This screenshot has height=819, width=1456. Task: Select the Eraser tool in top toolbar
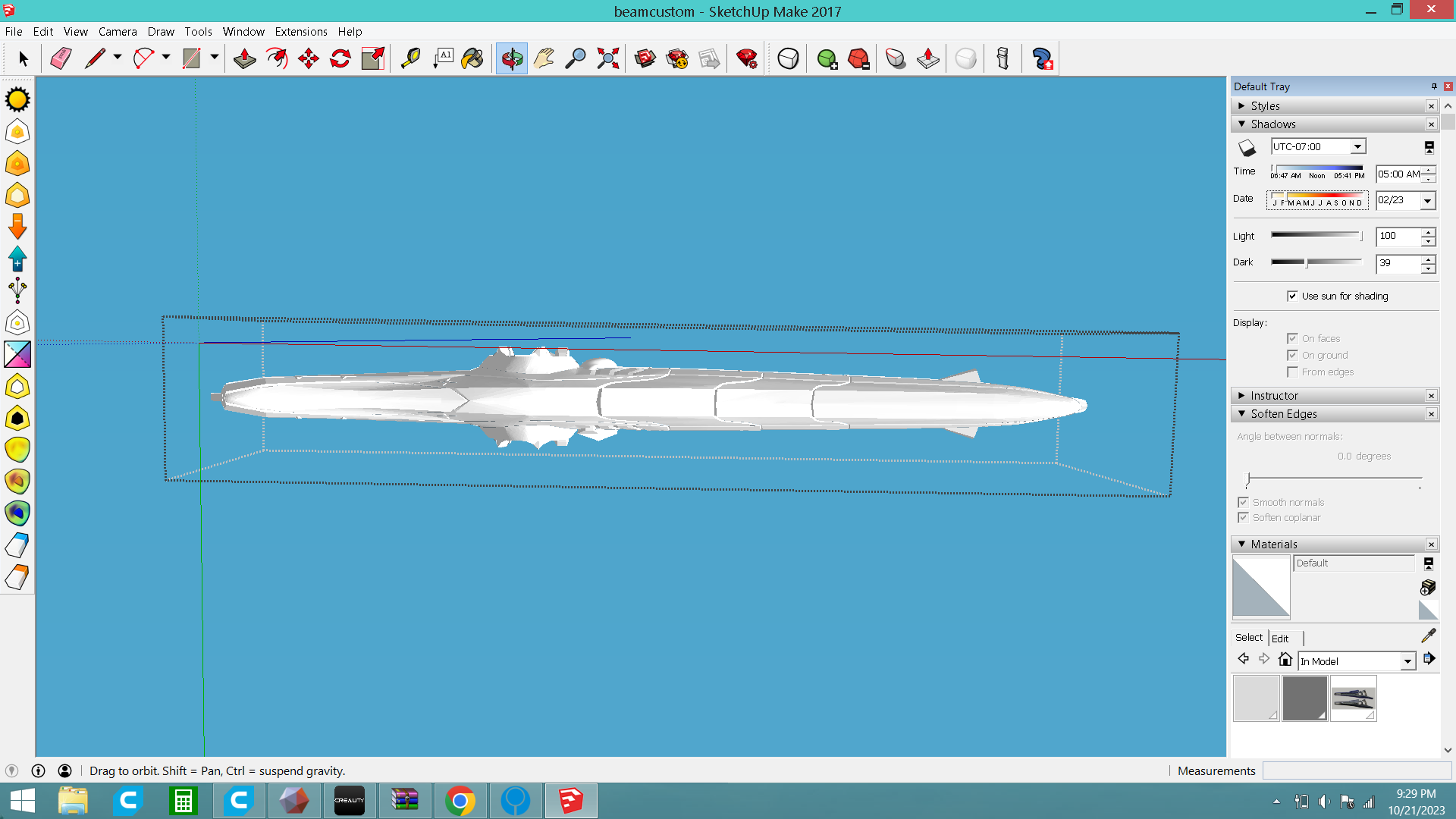click(x=61, y=58)
